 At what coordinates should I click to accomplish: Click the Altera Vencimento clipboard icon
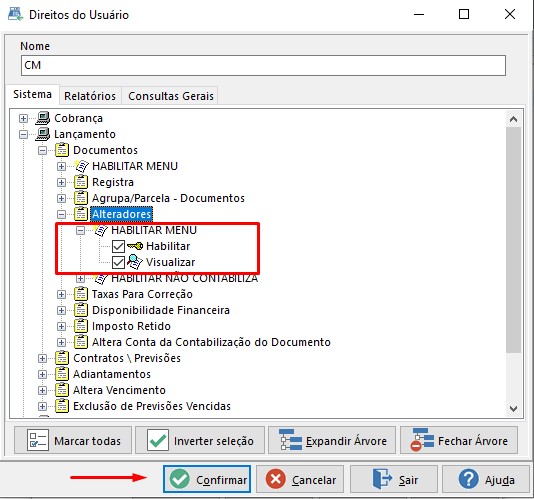coord(62,390)
